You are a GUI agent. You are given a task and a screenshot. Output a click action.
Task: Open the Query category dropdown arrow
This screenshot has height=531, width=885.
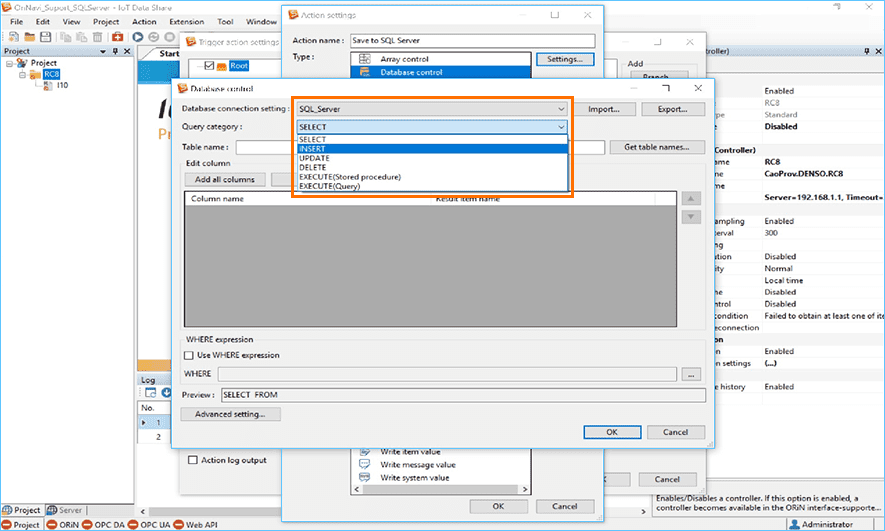[x=561, y=127]
